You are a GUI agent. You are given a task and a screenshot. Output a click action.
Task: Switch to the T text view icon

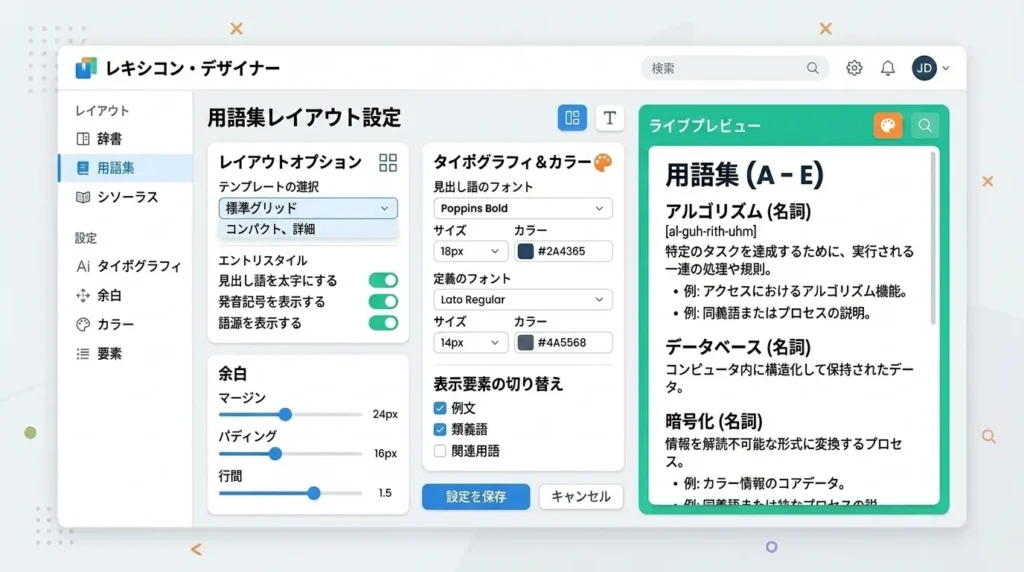pos(609,118)
